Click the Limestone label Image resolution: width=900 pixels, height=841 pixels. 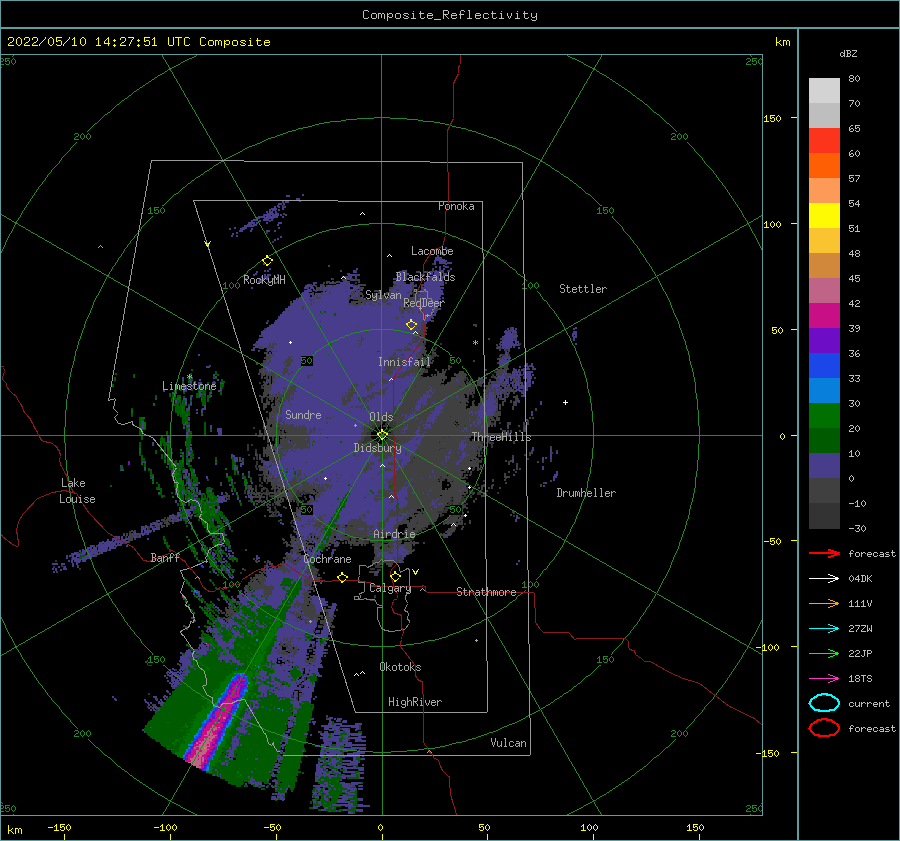[x=189, y=386]
